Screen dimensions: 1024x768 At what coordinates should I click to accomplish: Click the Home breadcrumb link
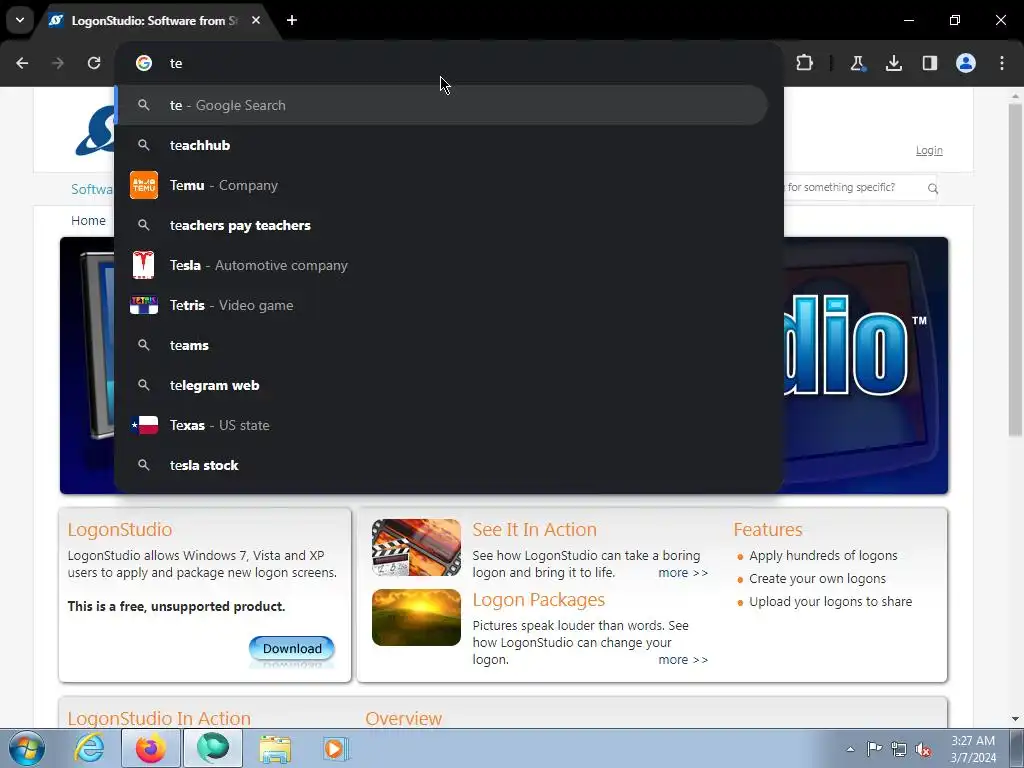click(x=88, y=221)
